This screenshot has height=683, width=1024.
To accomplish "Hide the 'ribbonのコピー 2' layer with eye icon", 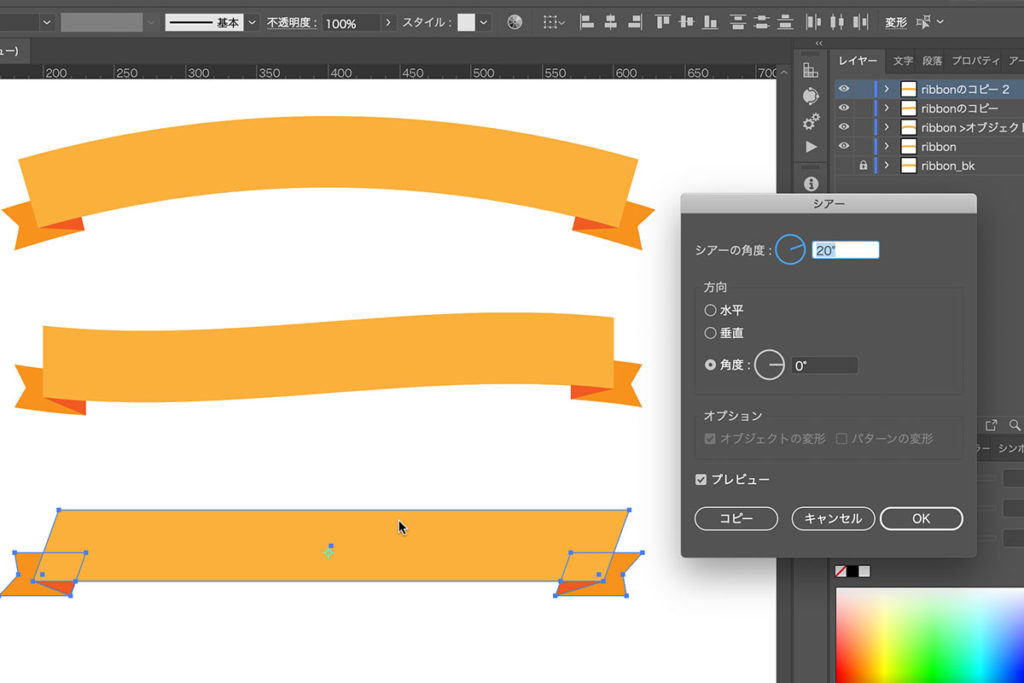I will coord(844,89).
